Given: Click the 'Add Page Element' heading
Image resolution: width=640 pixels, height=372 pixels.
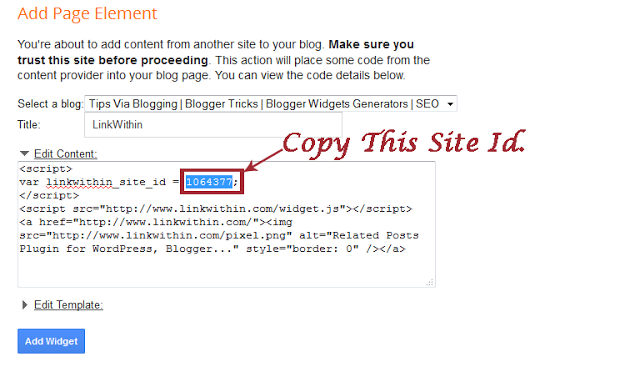Looking at the screenshot, I should click(x=87, y=14).
